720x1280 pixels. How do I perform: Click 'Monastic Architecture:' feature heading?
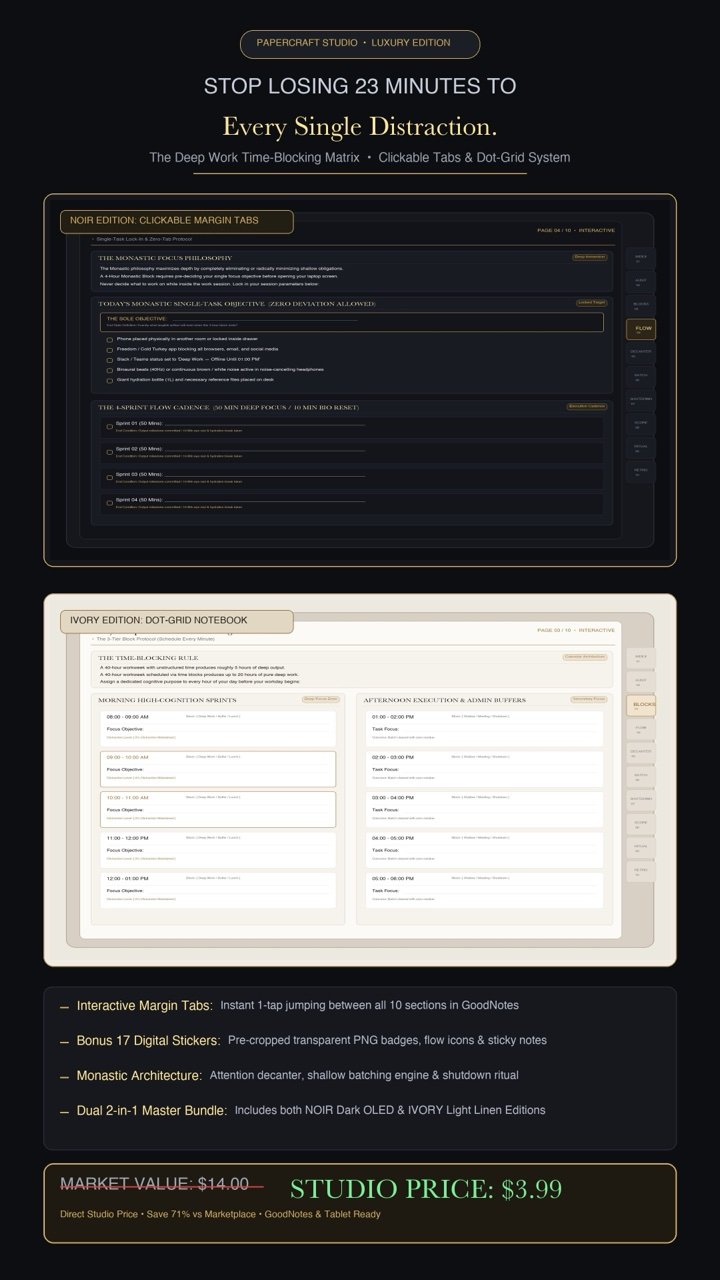point(139,1075)
